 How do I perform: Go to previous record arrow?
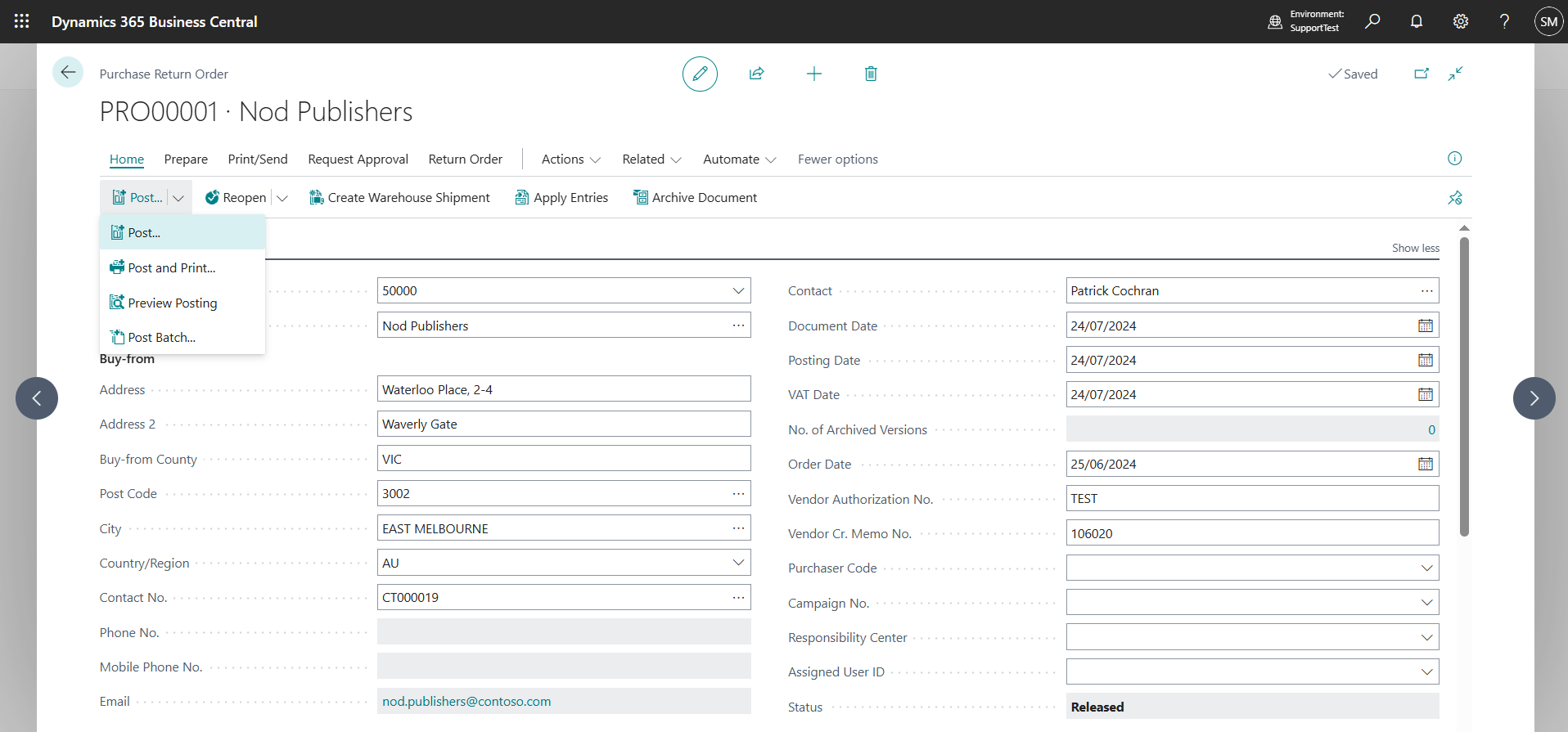(37, 398)
